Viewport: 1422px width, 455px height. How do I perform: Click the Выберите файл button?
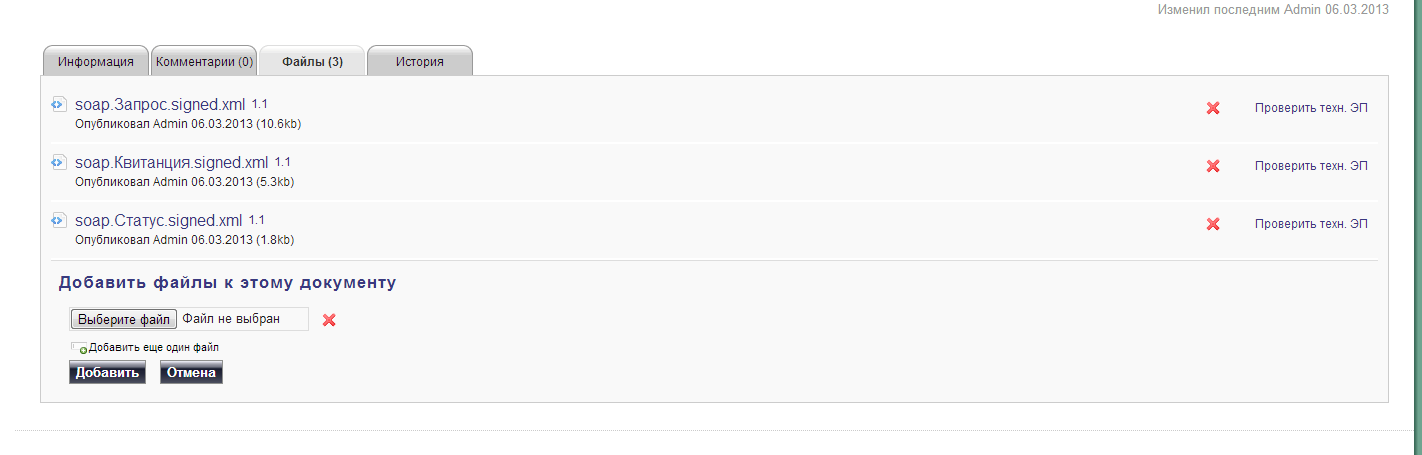(124, 319)
